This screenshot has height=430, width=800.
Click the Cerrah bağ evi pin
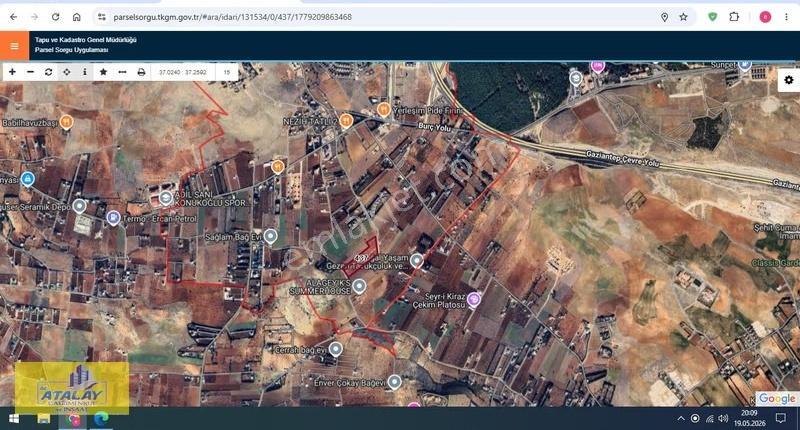pyautogui.click(x=335, y=349)
